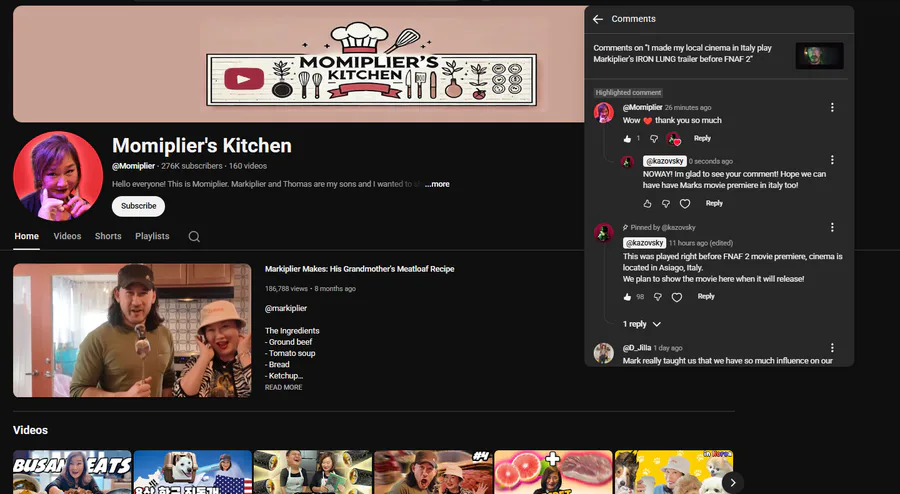Like the @Momiplier 'thank you so much' comment

point(627,139)
